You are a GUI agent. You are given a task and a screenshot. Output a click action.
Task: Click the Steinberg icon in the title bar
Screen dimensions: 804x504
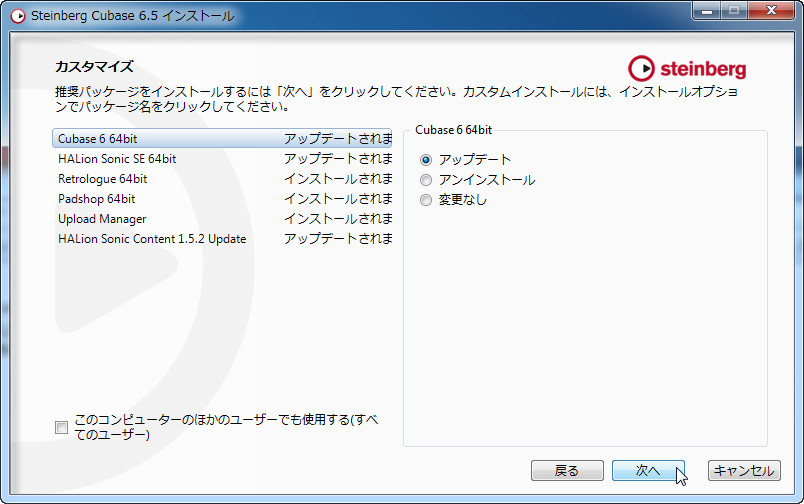[x=18, y=16]
